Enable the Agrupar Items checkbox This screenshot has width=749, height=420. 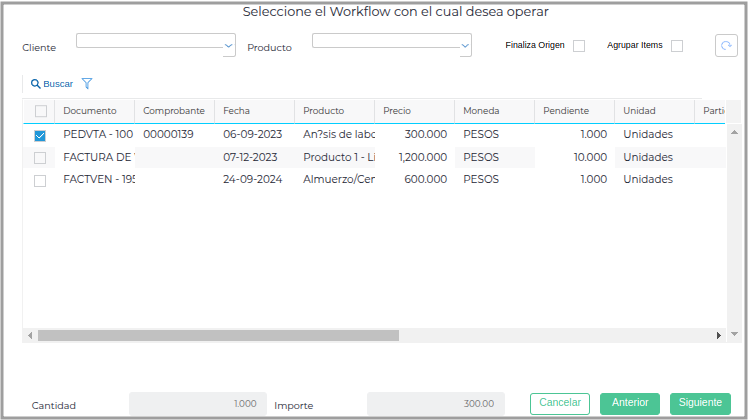677,46
